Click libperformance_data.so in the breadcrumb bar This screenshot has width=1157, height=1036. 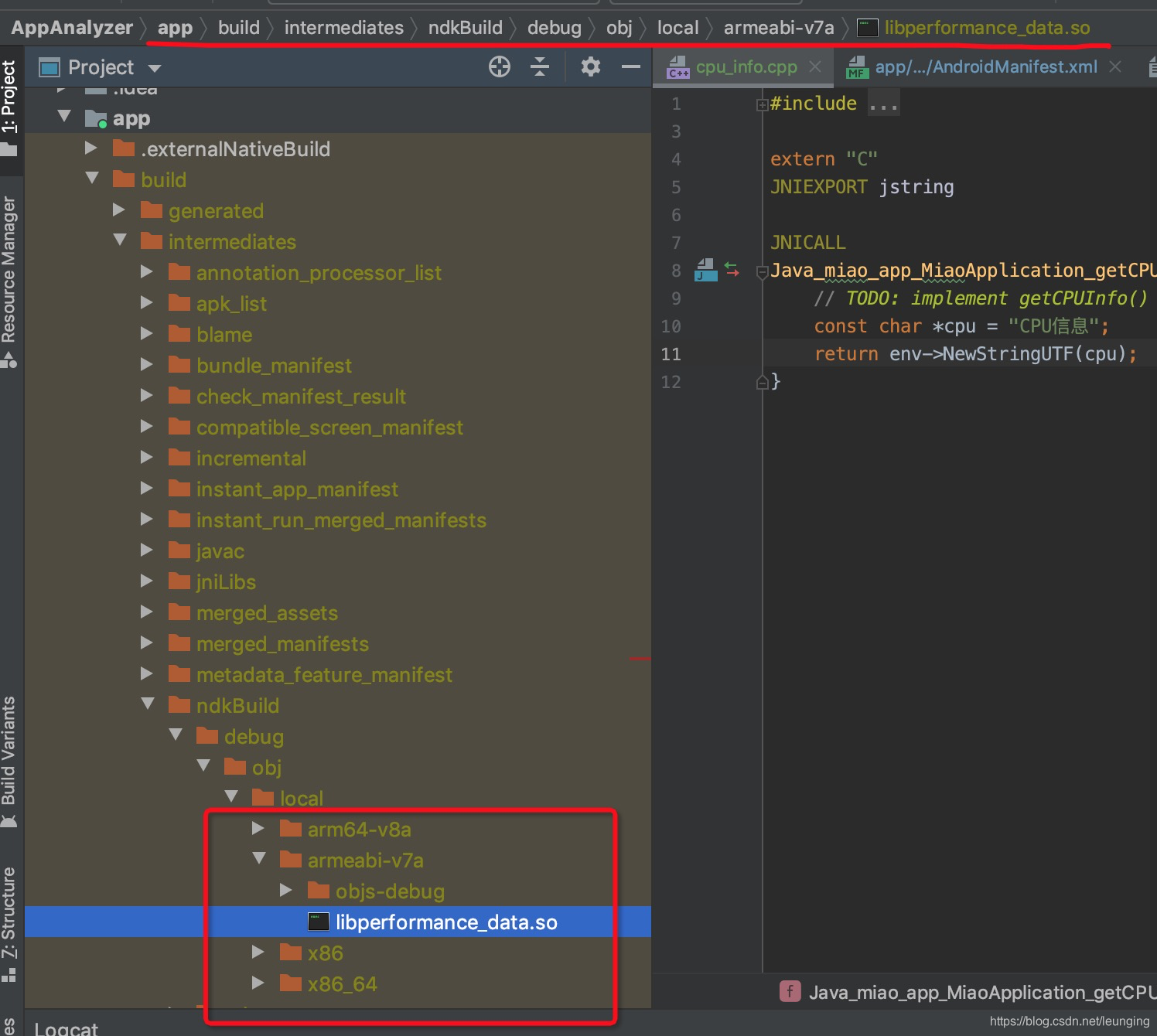[x=988, y=28]
